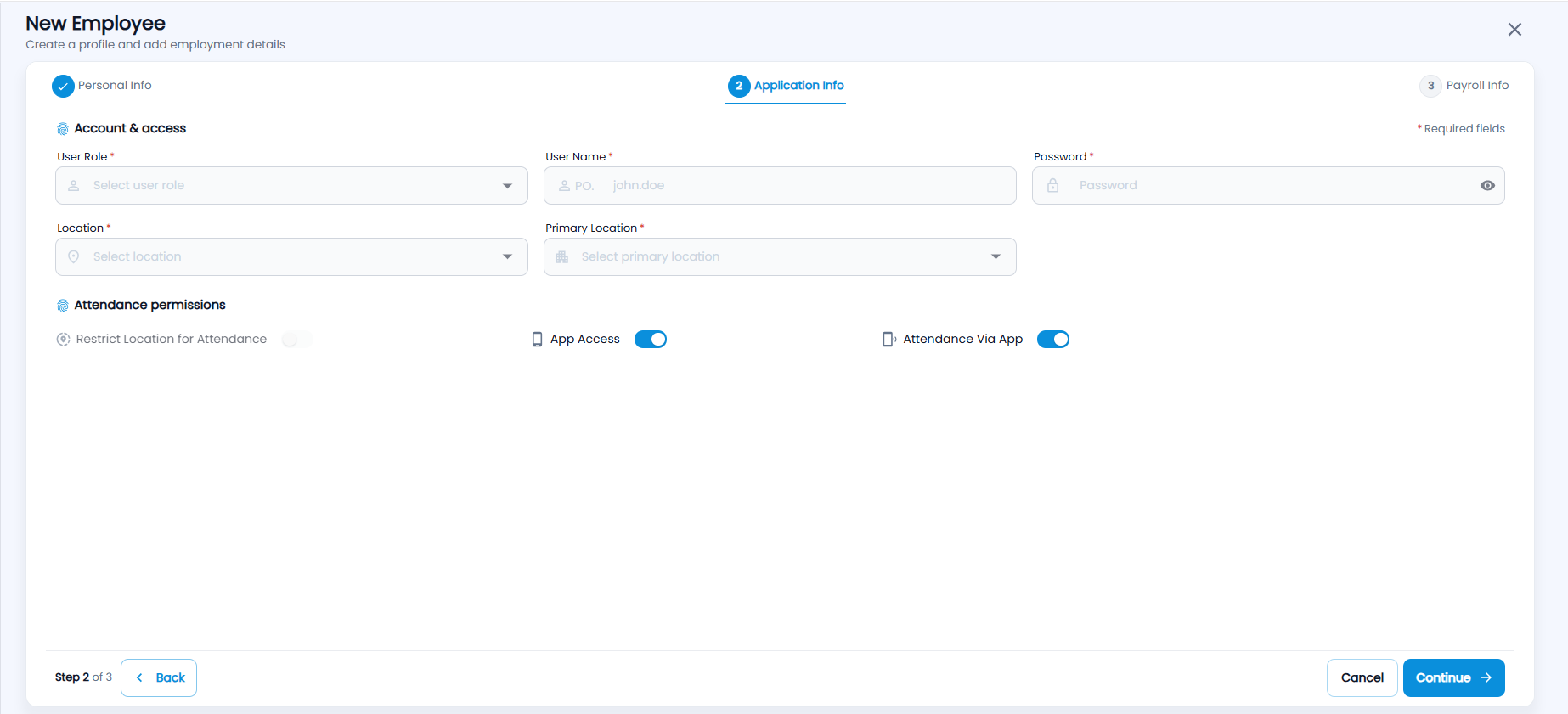Jump to the Payroll Info step
Screen dimensions: 1568x714
click(x=1464, y=86)
